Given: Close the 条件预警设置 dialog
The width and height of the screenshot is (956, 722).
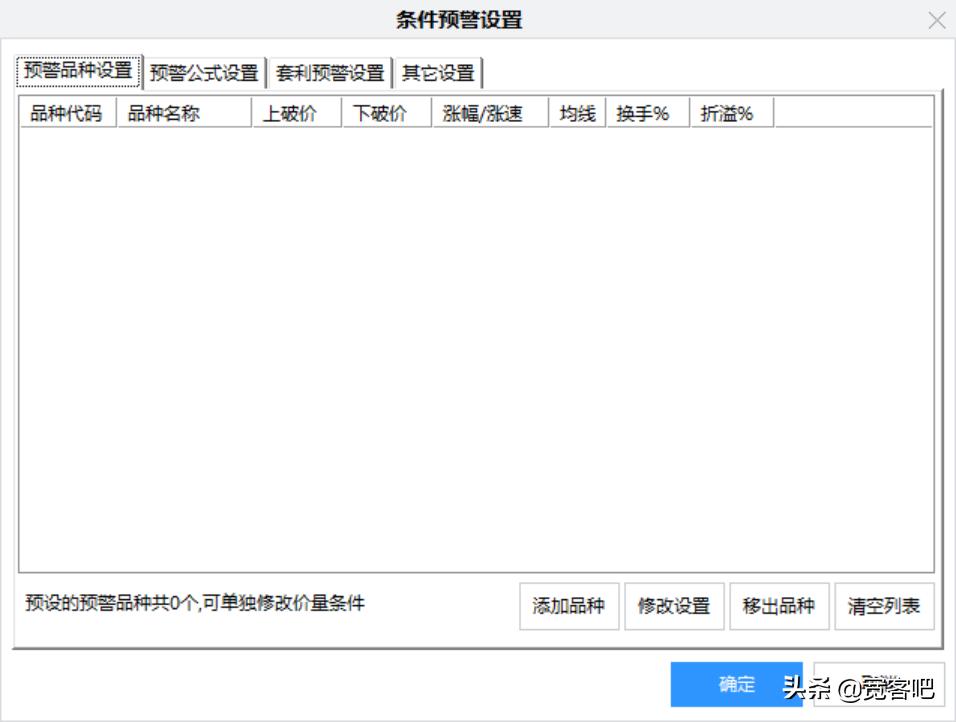Looking at the screenshot, I should (x=936, y=20).
